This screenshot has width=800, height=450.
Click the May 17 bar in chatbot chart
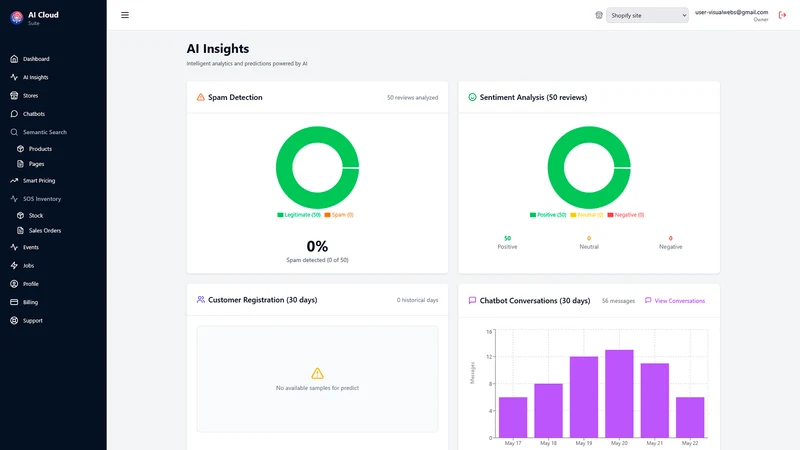[513, 417]
